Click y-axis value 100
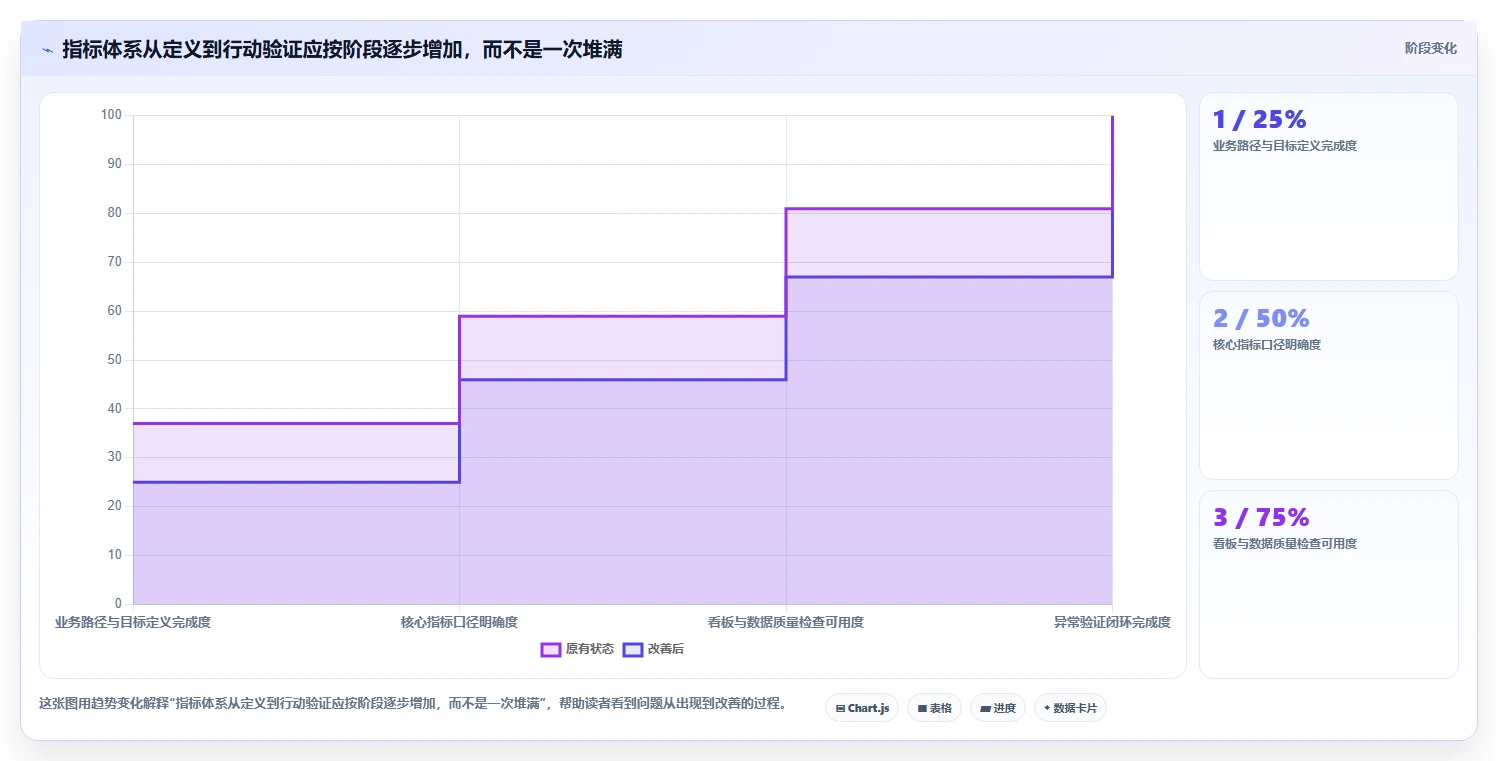The height and width of the screenshot is (761, 1498). click(x=112, y=115)
